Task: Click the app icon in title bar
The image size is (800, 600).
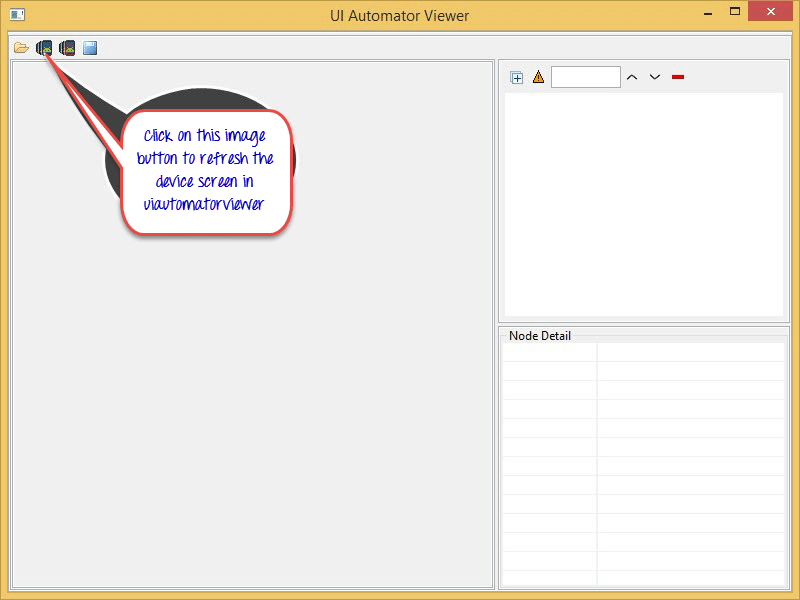Action: tap(17, 15)
